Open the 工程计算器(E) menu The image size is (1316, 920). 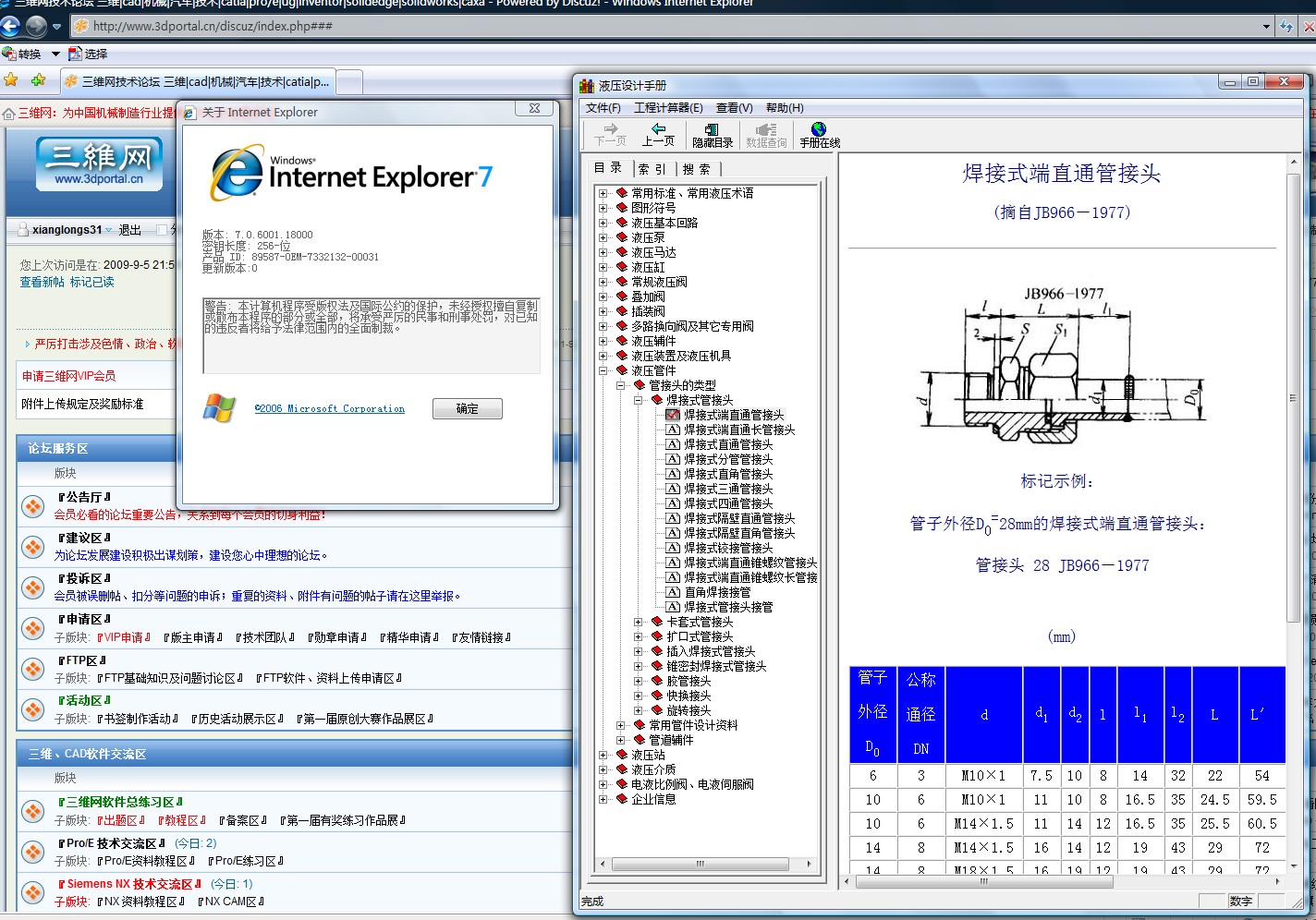[668, 108]
